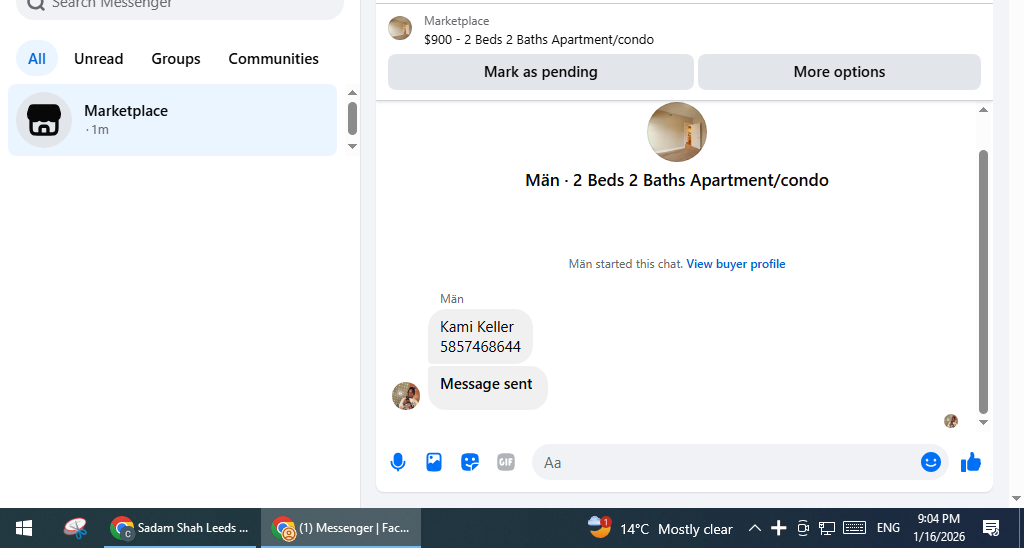
Task: Click the More options button
Action: click(839, 72)
